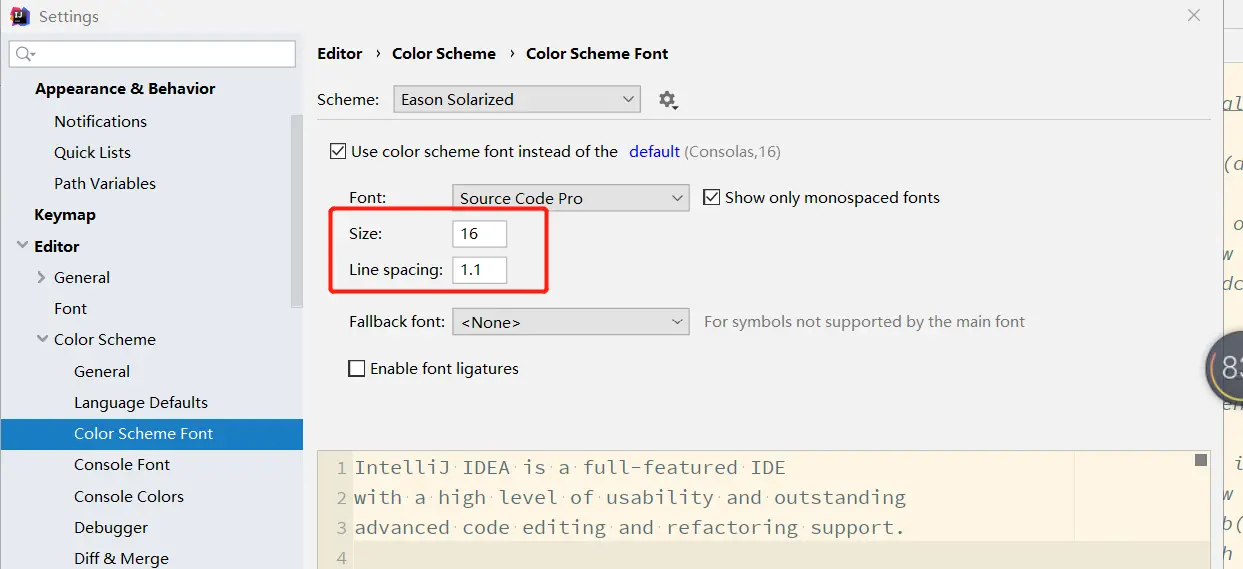The width and height of the screenshot is (1243, 569).
Task: Open the Keymap settings page
Action: [x=65, y=215]
